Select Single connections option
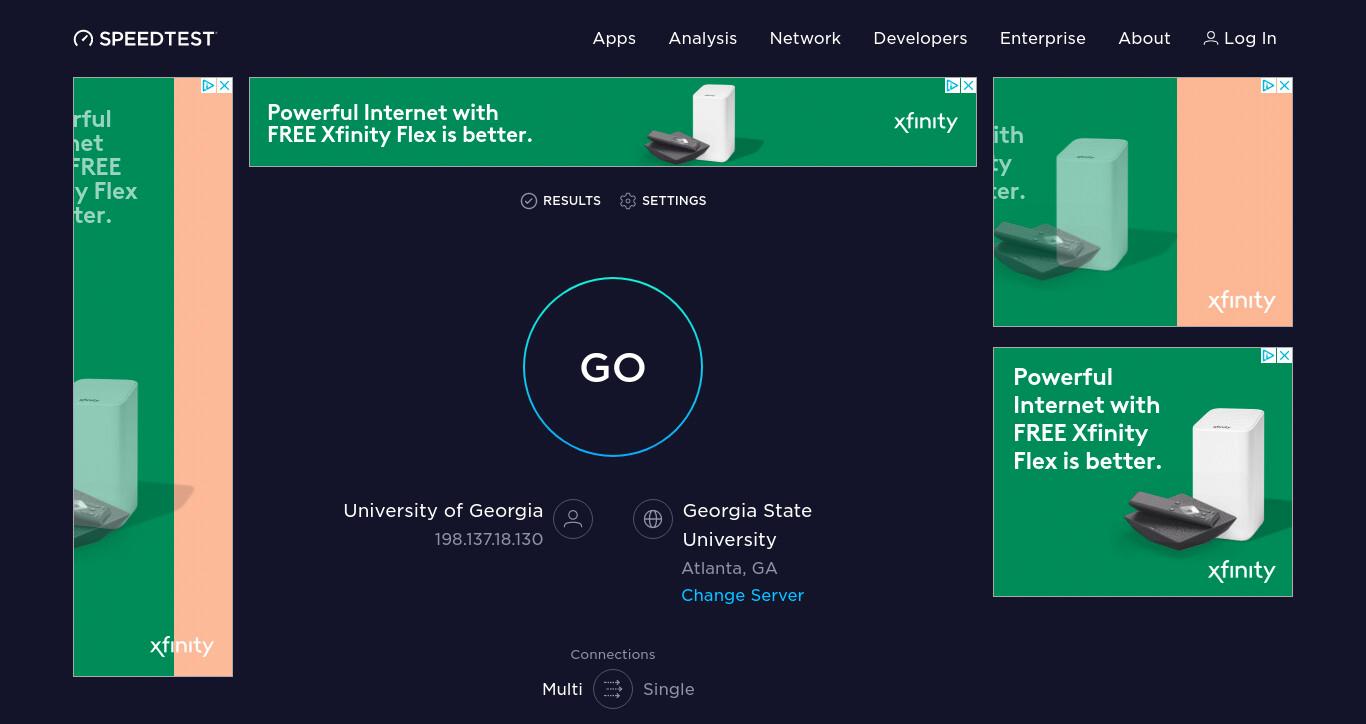 point(669,689)
